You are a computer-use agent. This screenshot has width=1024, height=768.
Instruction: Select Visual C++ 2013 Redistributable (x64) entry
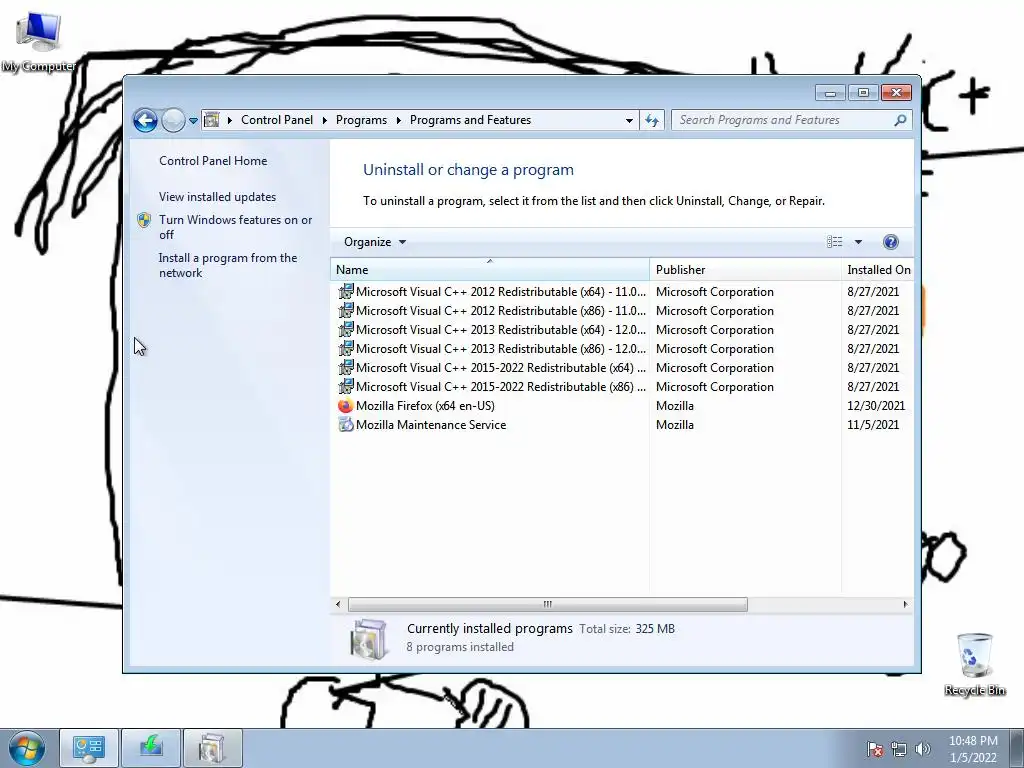click(622, 330)
